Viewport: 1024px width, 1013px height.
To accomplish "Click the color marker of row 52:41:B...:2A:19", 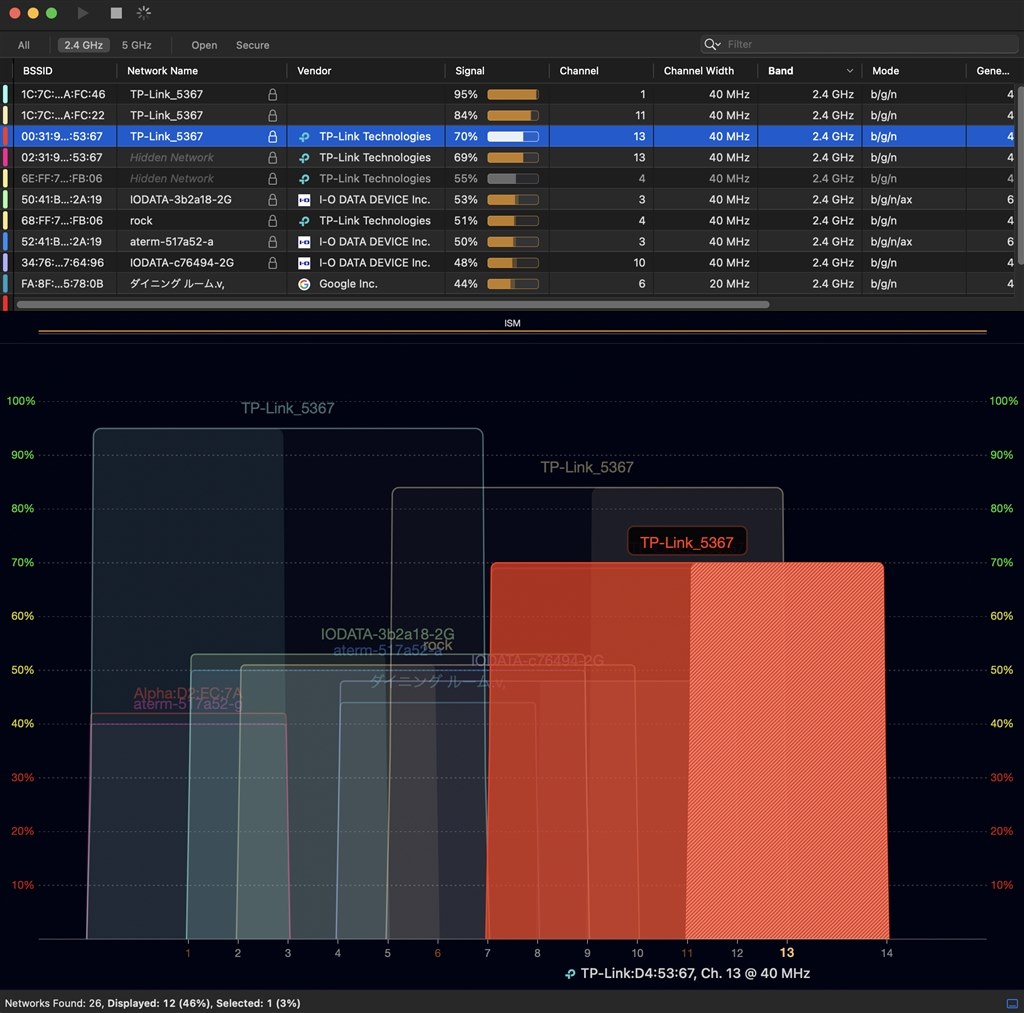I will tap(5, 242).
